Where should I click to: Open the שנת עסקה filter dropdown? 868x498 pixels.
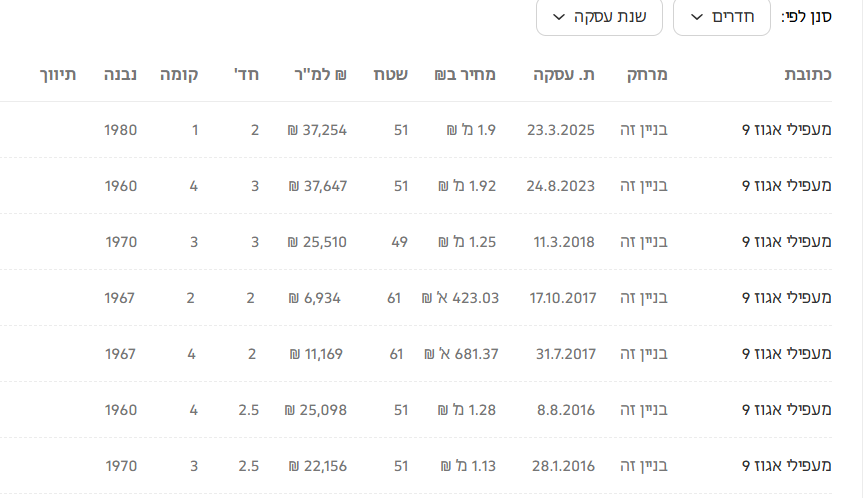point(599,17)
